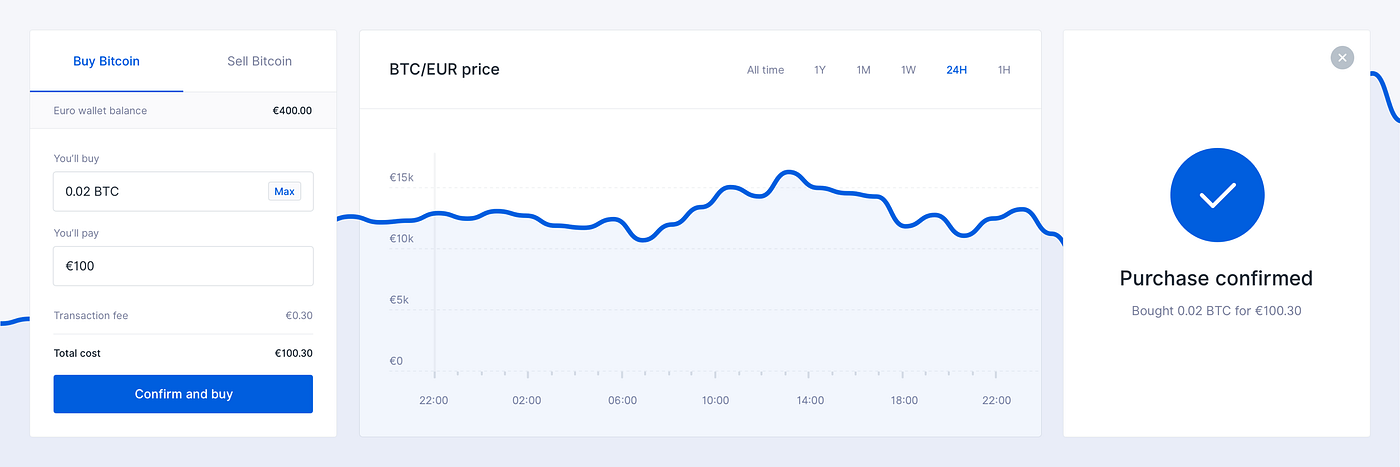Select the 1Y chart range
Image resolution: width=1400 pixels, height=467 pixels.
(820, 70)
